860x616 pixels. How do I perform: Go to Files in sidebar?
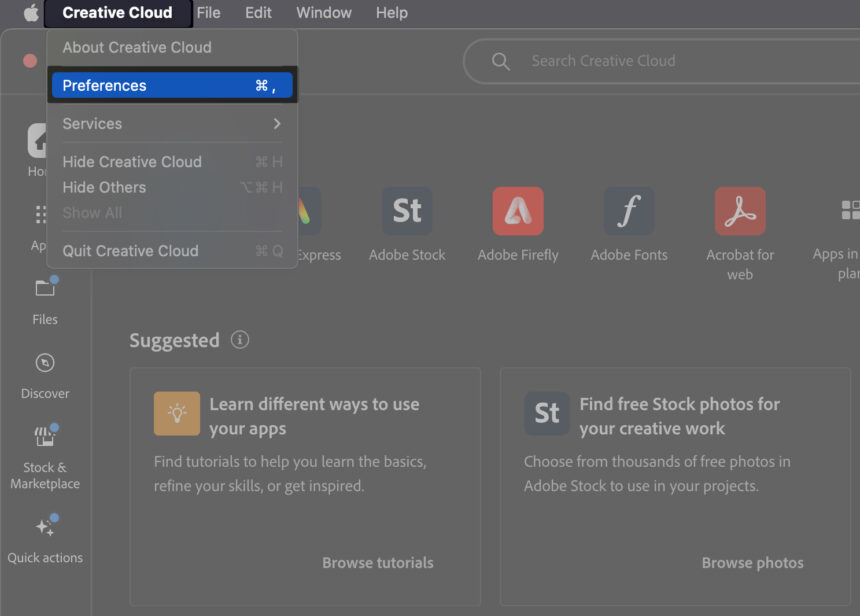tap(45, 290)
